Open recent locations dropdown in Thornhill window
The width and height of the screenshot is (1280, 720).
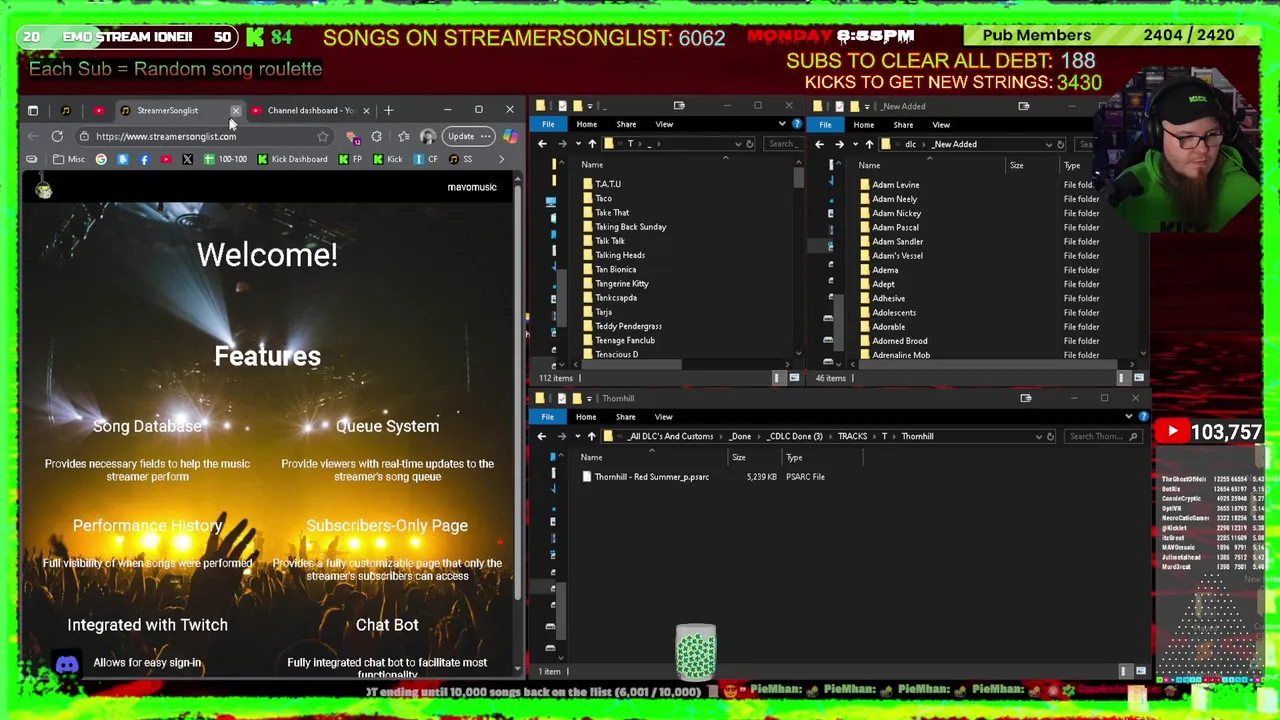[577, 436]
